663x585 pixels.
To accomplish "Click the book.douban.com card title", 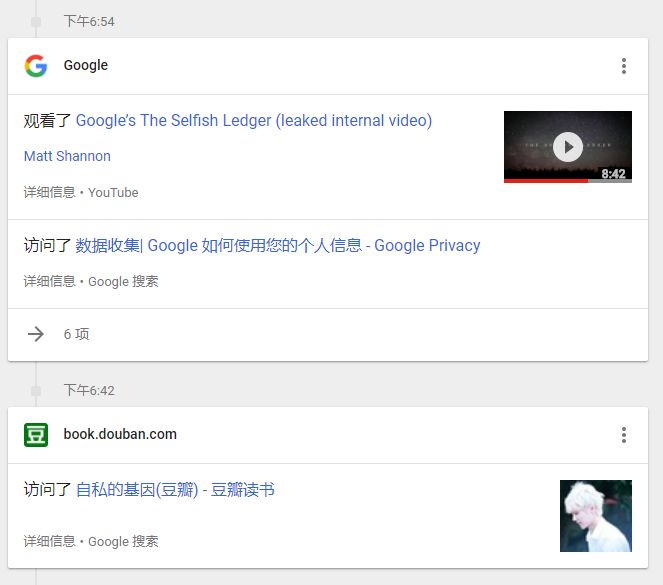I will [120, 434].
